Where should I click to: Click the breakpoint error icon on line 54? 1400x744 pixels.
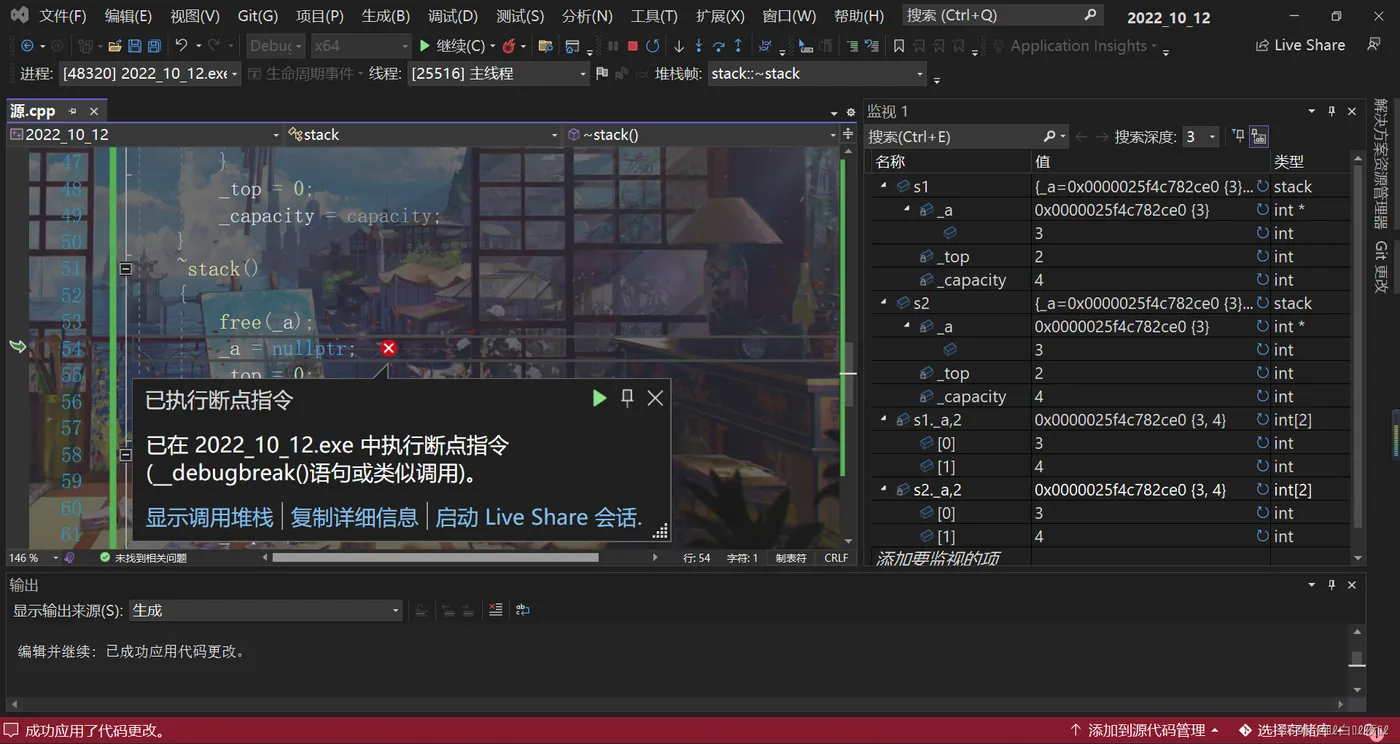click(389, 348)
